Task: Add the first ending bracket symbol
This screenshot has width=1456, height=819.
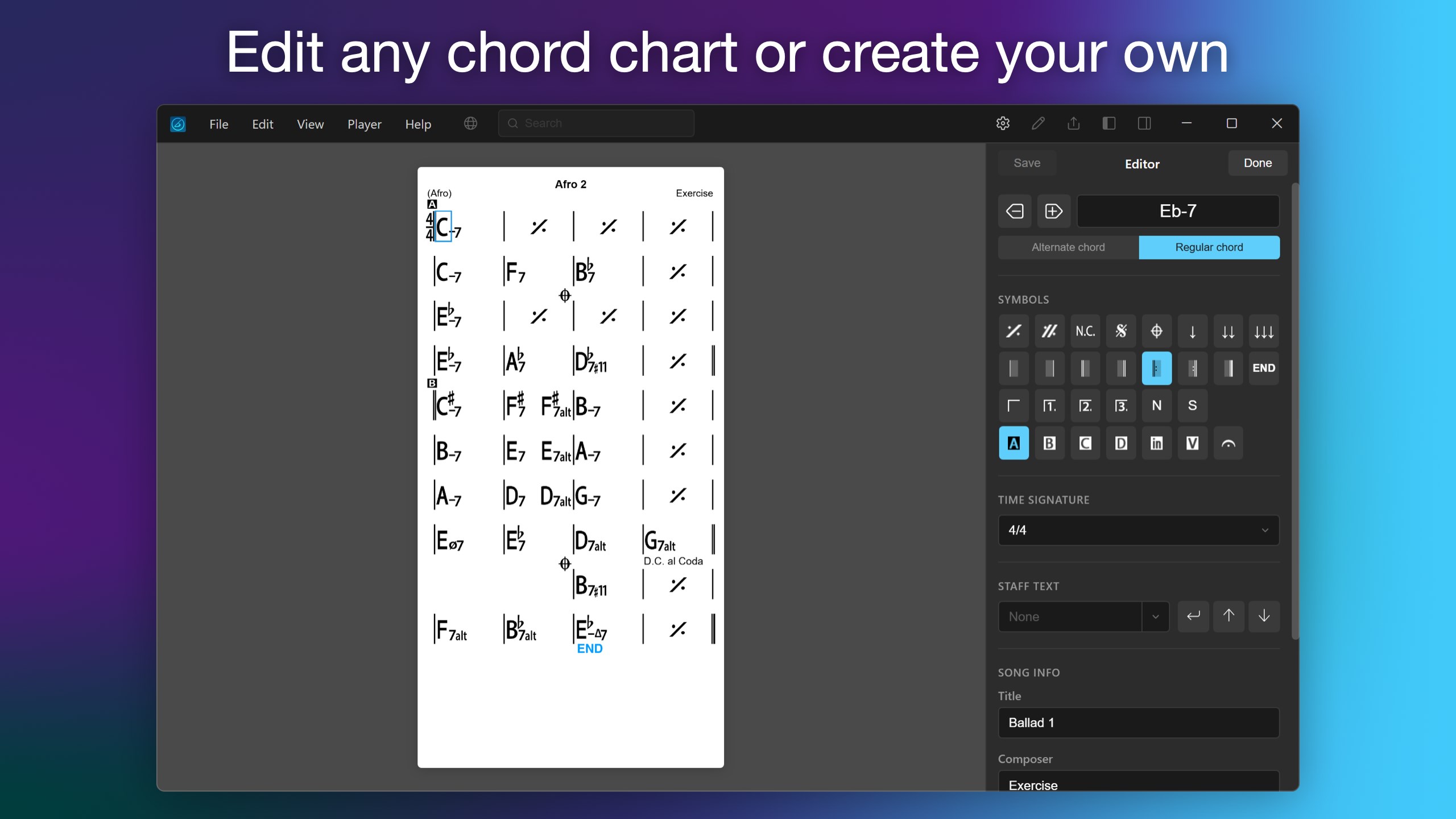Action: 1049,406
